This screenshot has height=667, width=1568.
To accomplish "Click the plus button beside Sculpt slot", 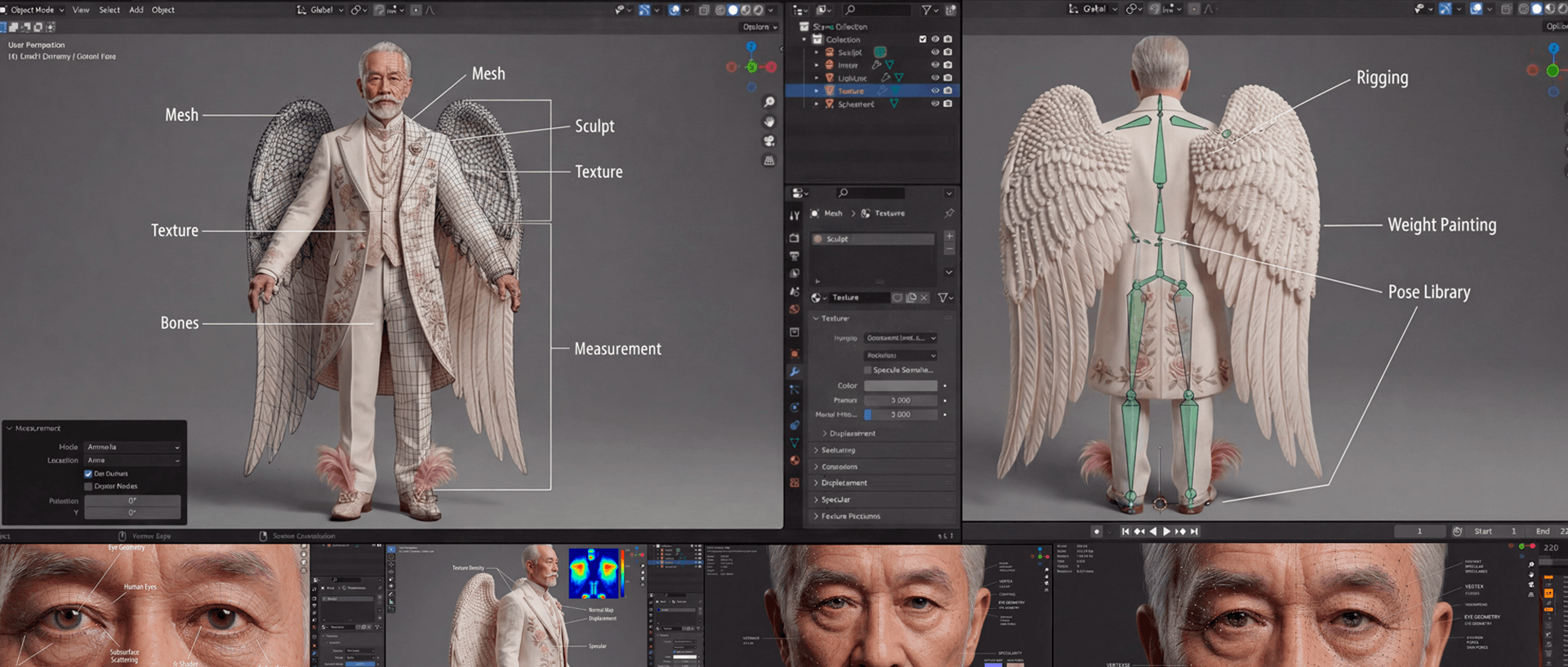I will (949, 235).
